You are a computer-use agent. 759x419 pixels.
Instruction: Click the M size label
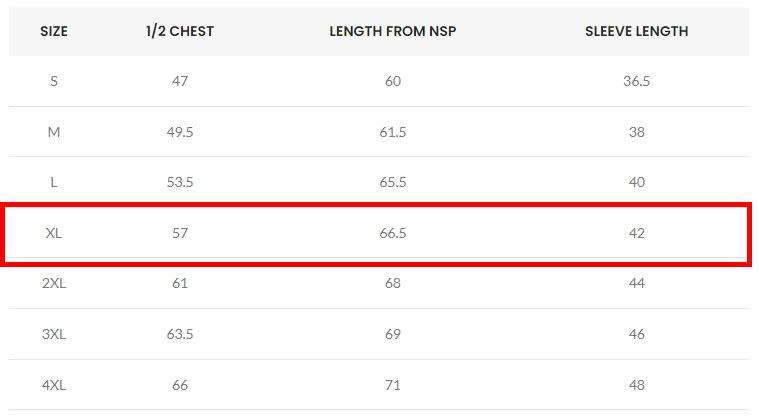(54, 132)
